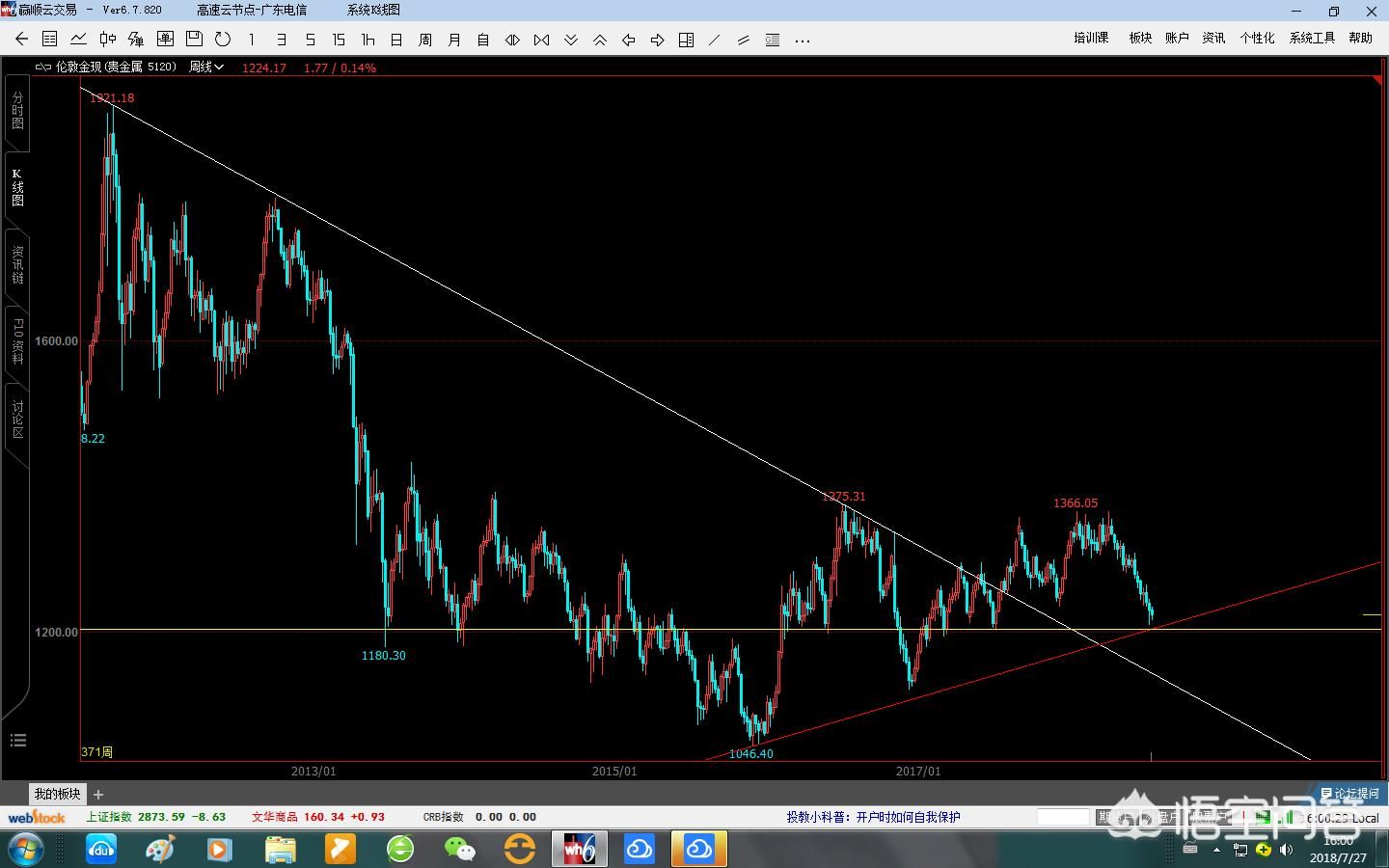The width and height of the screenshot is (1389, 868).
Task: Select the parallel lines drawing tool
Action: tap(744, 40)
